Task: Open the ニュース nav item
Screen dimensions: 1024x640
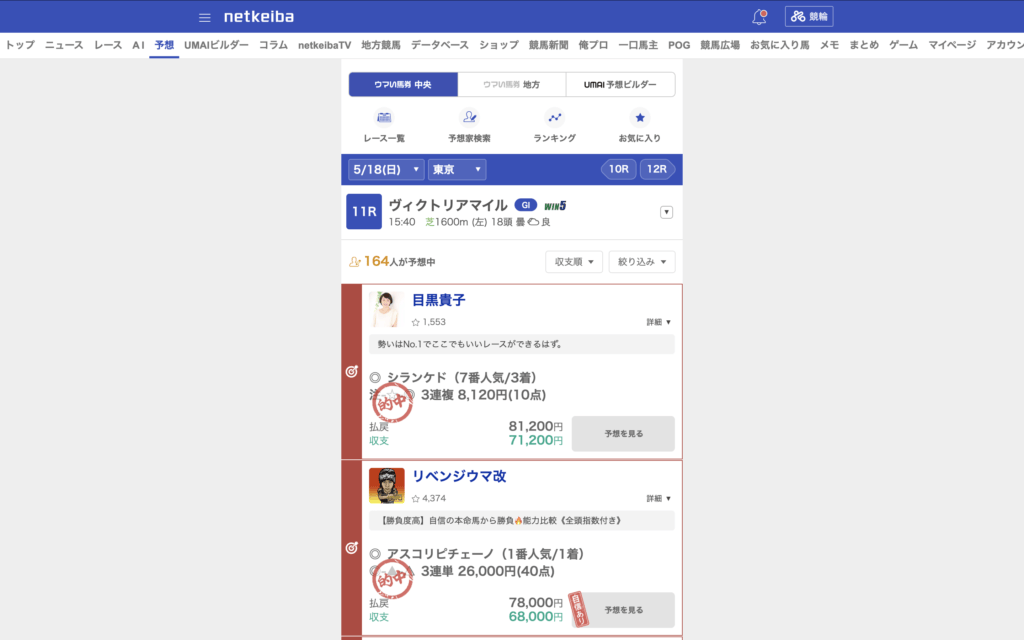Action: [x=64, y=45]
